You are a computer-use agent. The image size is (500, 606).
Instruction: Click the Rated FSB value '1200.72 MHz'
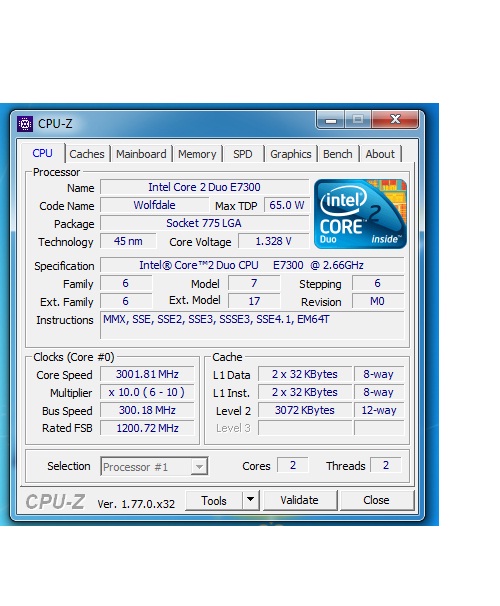pos(147,428)
